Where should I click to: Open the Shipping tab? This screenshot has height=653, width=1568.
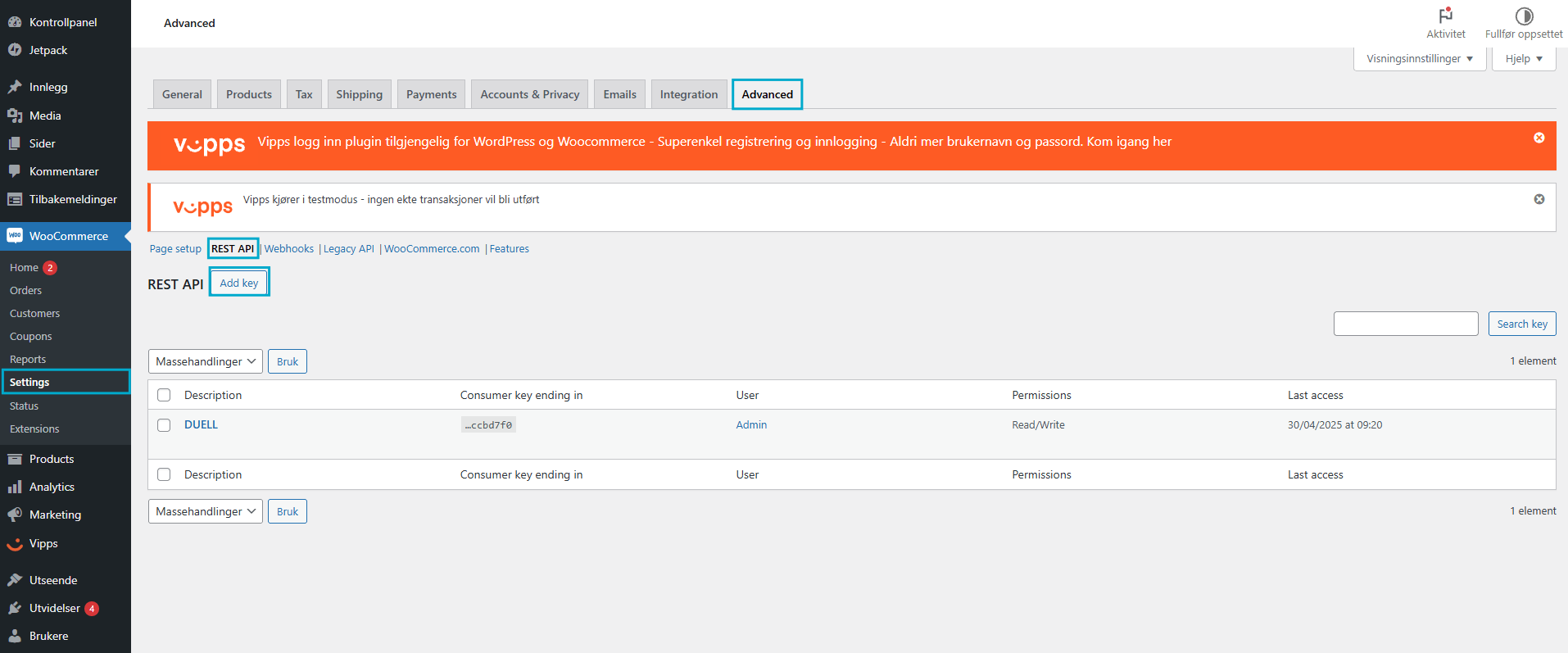[x=359, y=94]
